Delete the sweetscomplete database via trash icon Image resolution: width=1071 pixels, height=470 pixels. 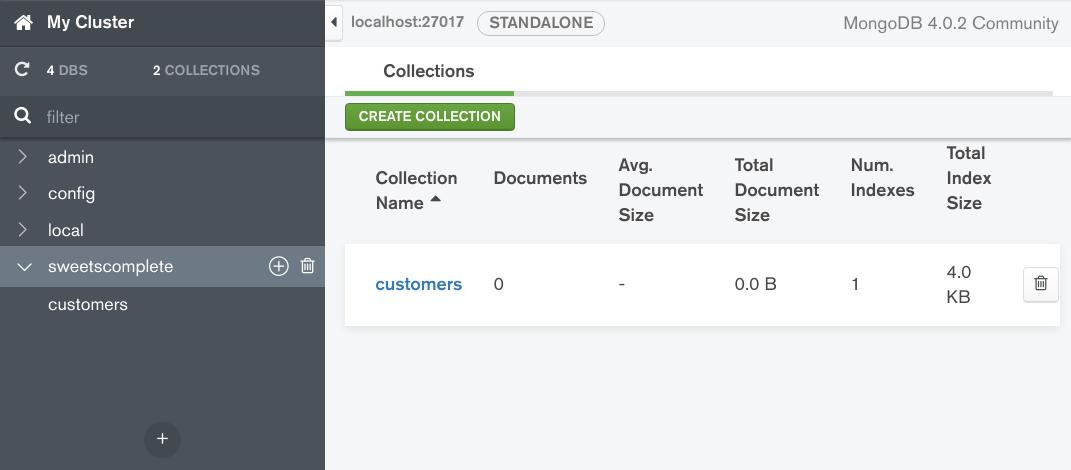coord(308,266)
